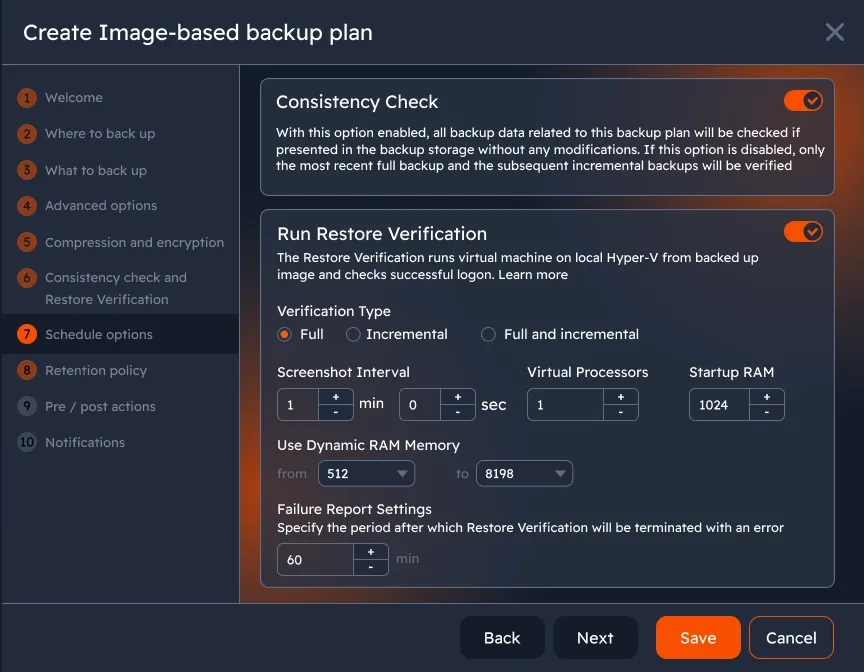Image resolution: width=864 pixels, height=672 pixels.
Task: Select Full and incremental verification type
Action: [488, 334]
